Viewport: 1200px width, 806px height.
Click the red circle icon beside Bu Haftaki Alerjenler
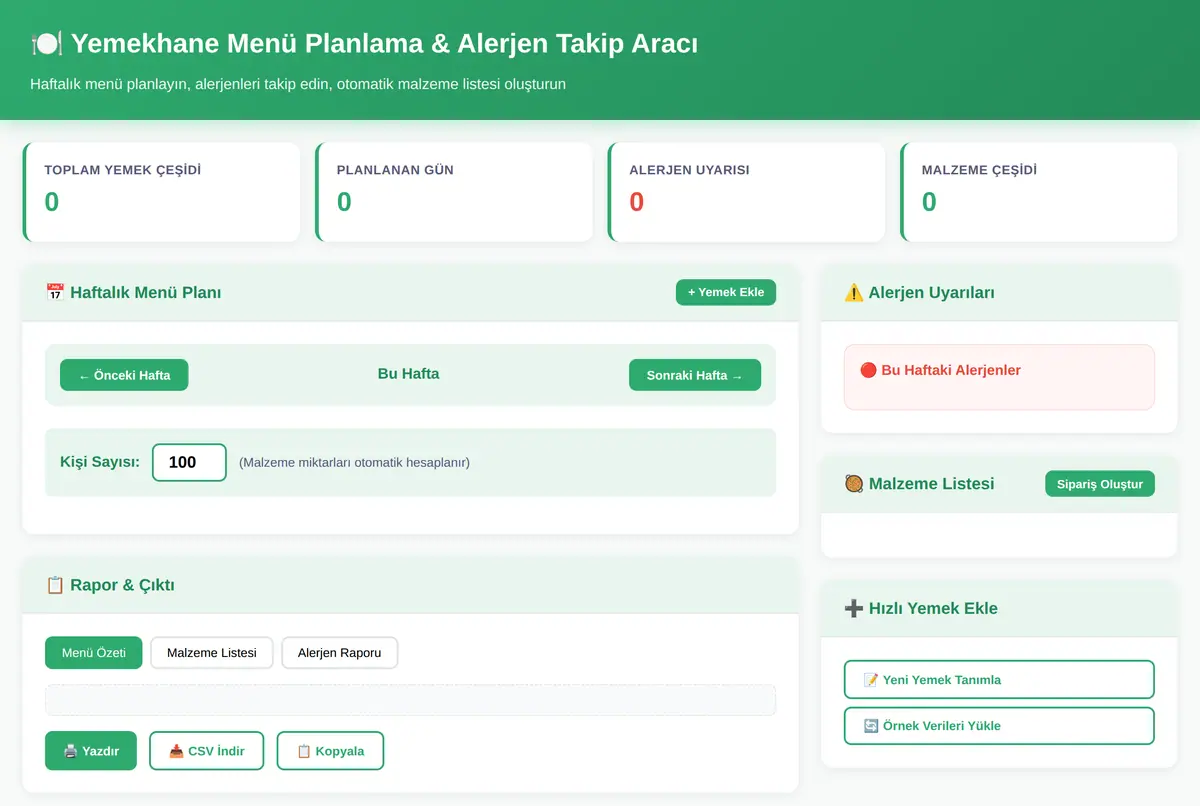click(x=868, y=370)
